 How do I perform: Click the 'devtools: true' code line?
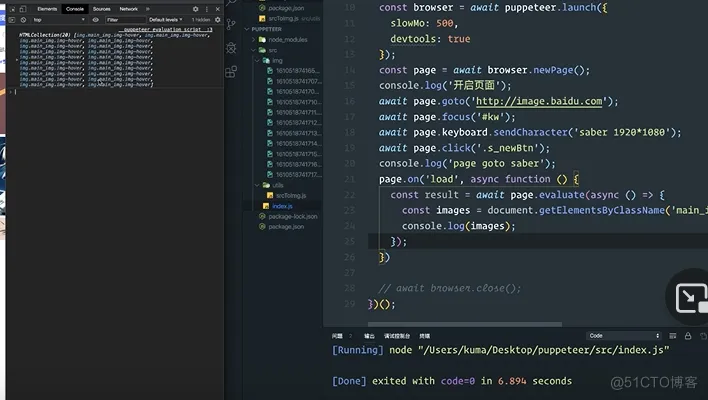click(x=430, y=39)
